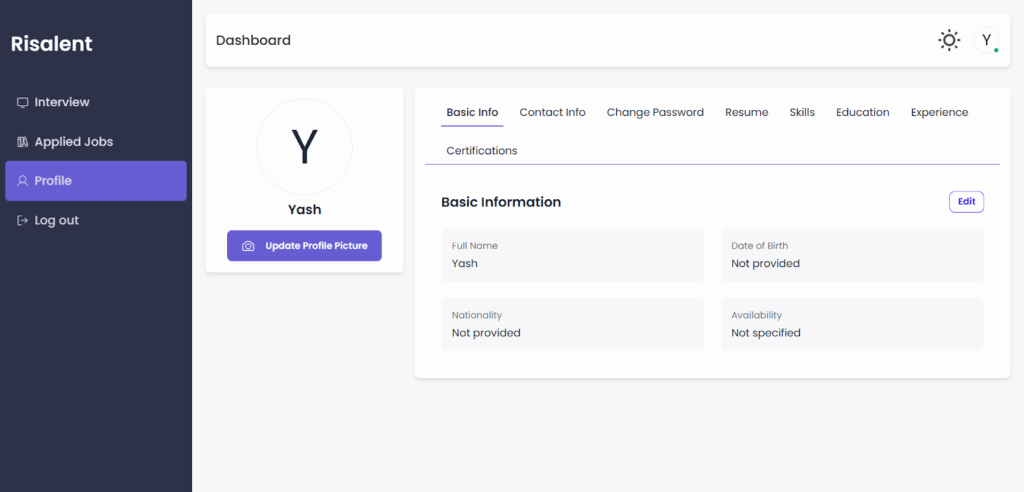
Task: Select the Certifications tab
Action: pyautogui.click(x=482, y=150)
